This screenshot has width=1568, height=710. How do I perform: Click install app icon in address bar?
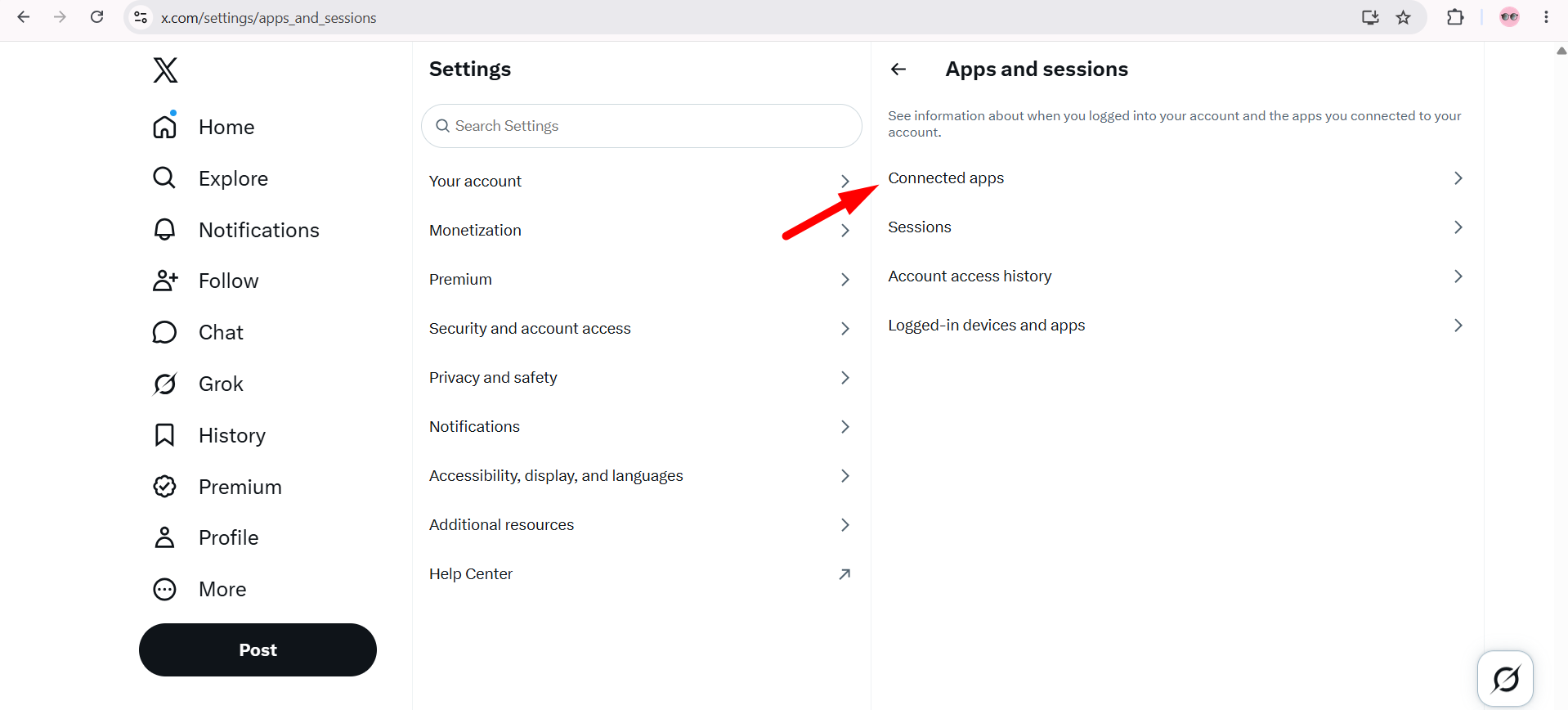(x=1370, y=17)
